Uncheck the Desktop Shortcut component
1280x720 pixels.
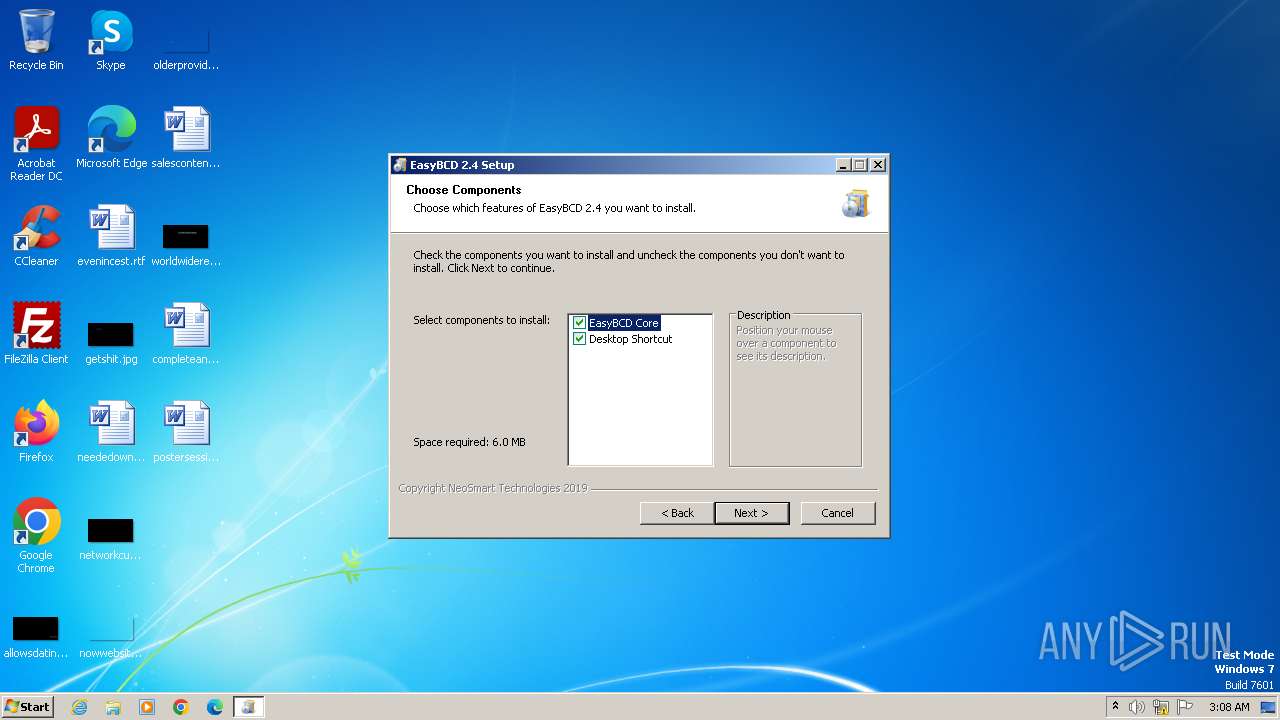click(579, 339)
